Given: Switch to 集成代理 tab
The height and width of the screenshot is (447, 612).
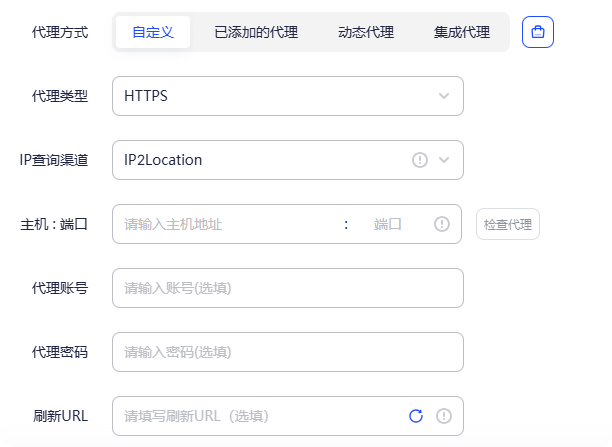Looking at the screenshot, I should 462,32.
